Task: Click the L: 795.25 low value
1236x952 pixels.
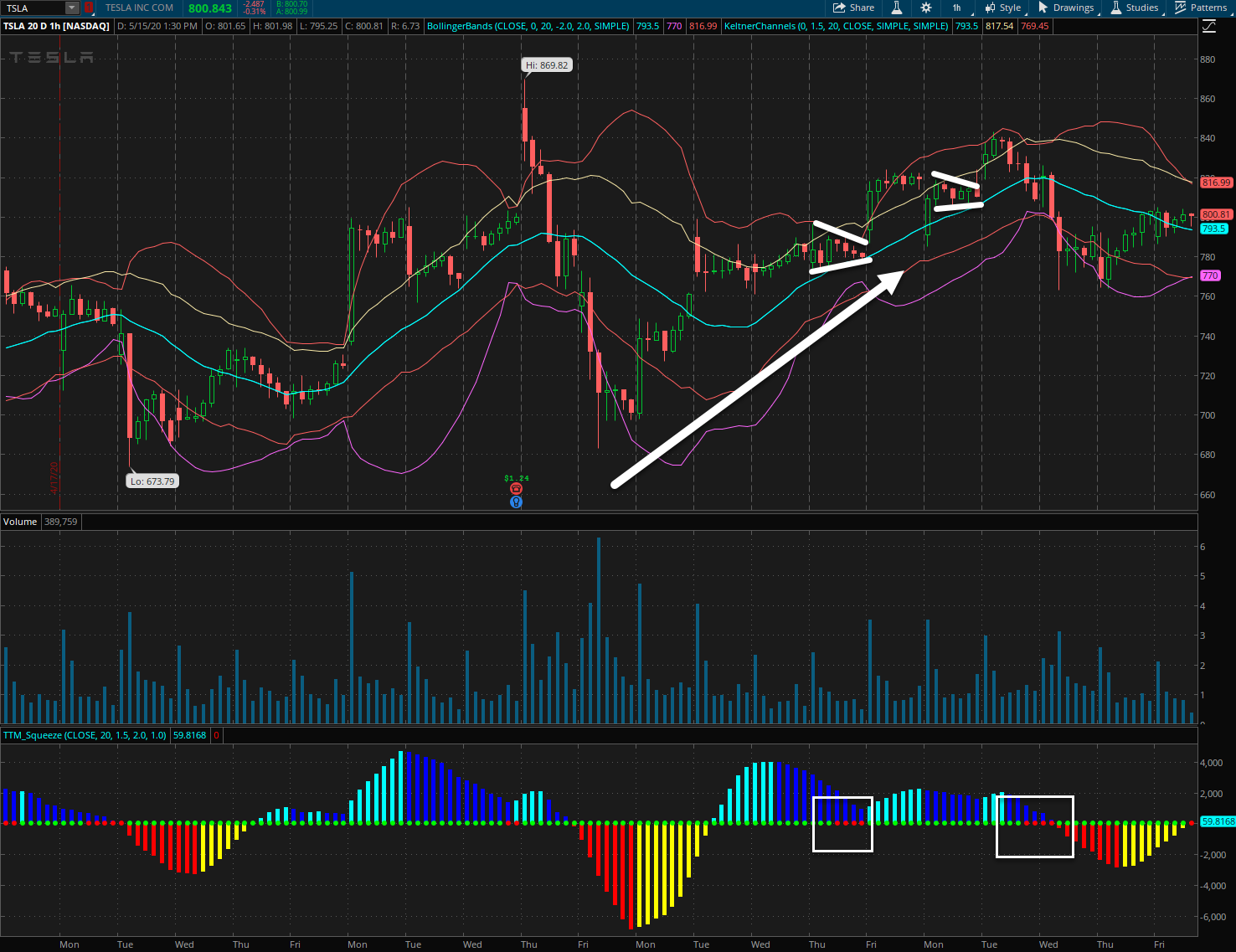Action: pos(319,26)
